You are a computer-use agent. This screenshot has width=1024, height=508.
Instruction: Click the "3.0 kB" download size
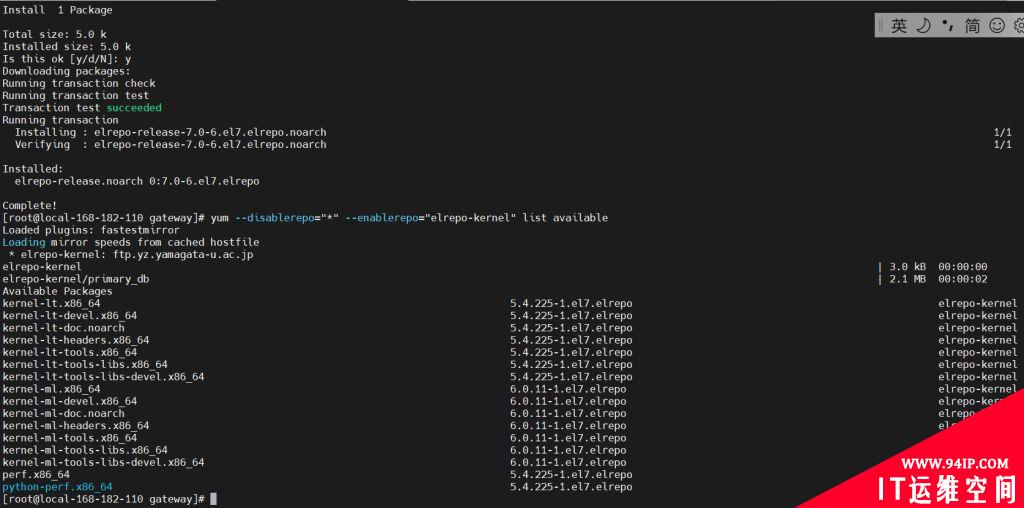coord(908,266)
